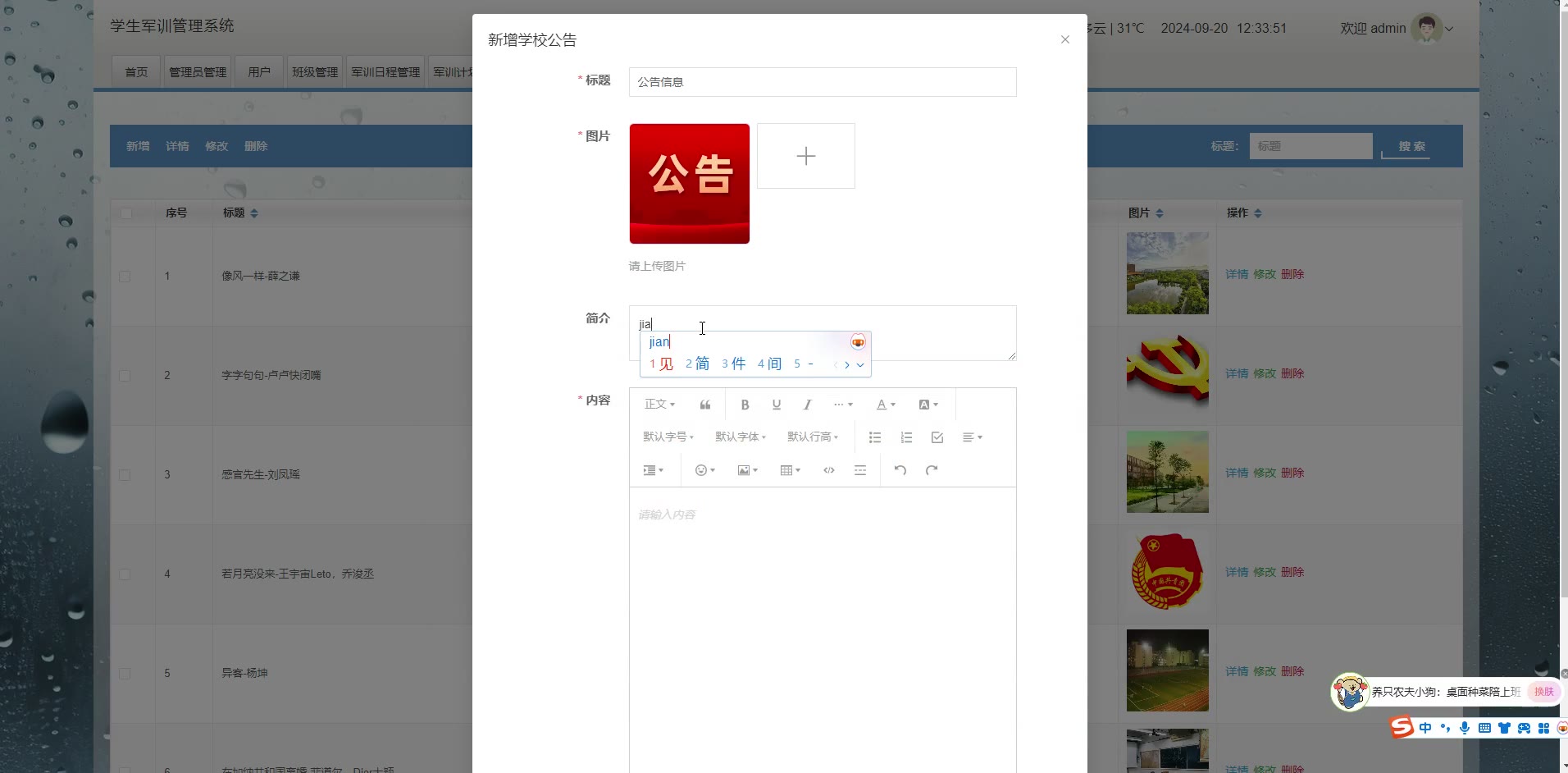
Task: Open the 班级管理 menu tab
Action: (315, 72)
